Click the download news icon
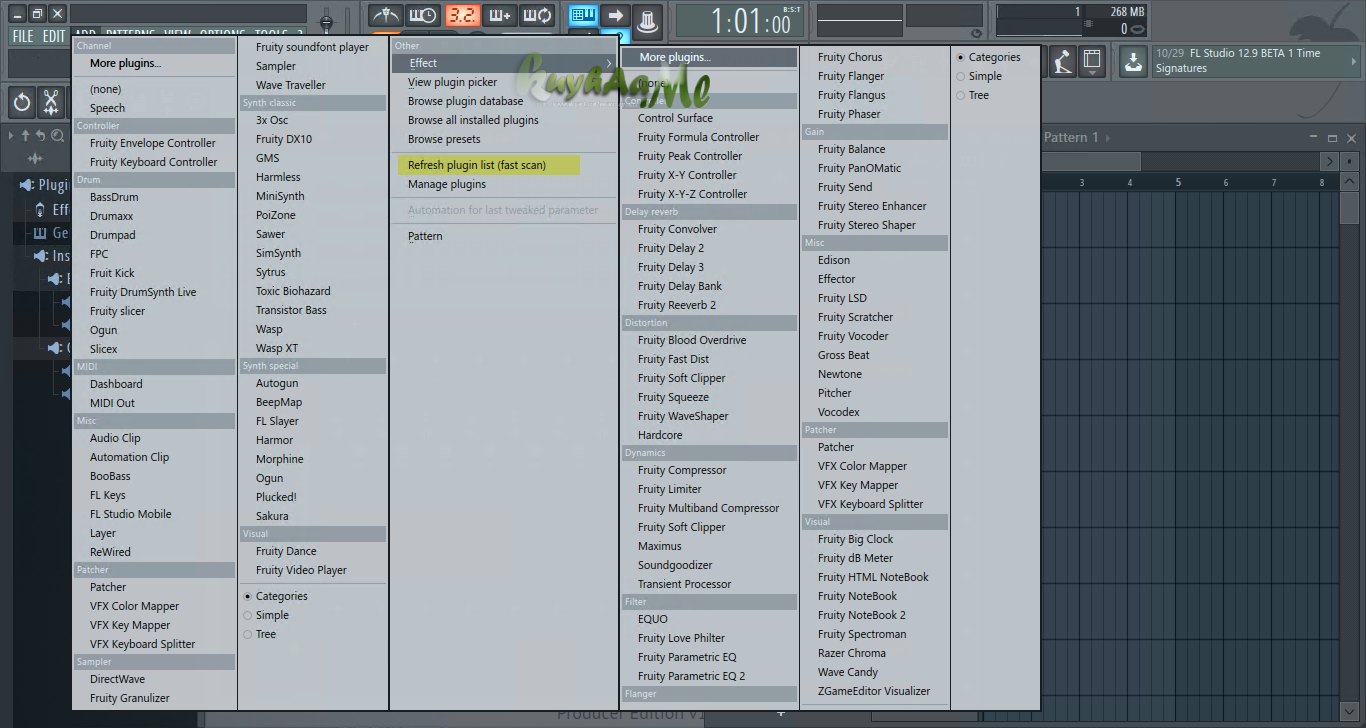Viewport: 1366px width, 728px height. point(1132,61)
